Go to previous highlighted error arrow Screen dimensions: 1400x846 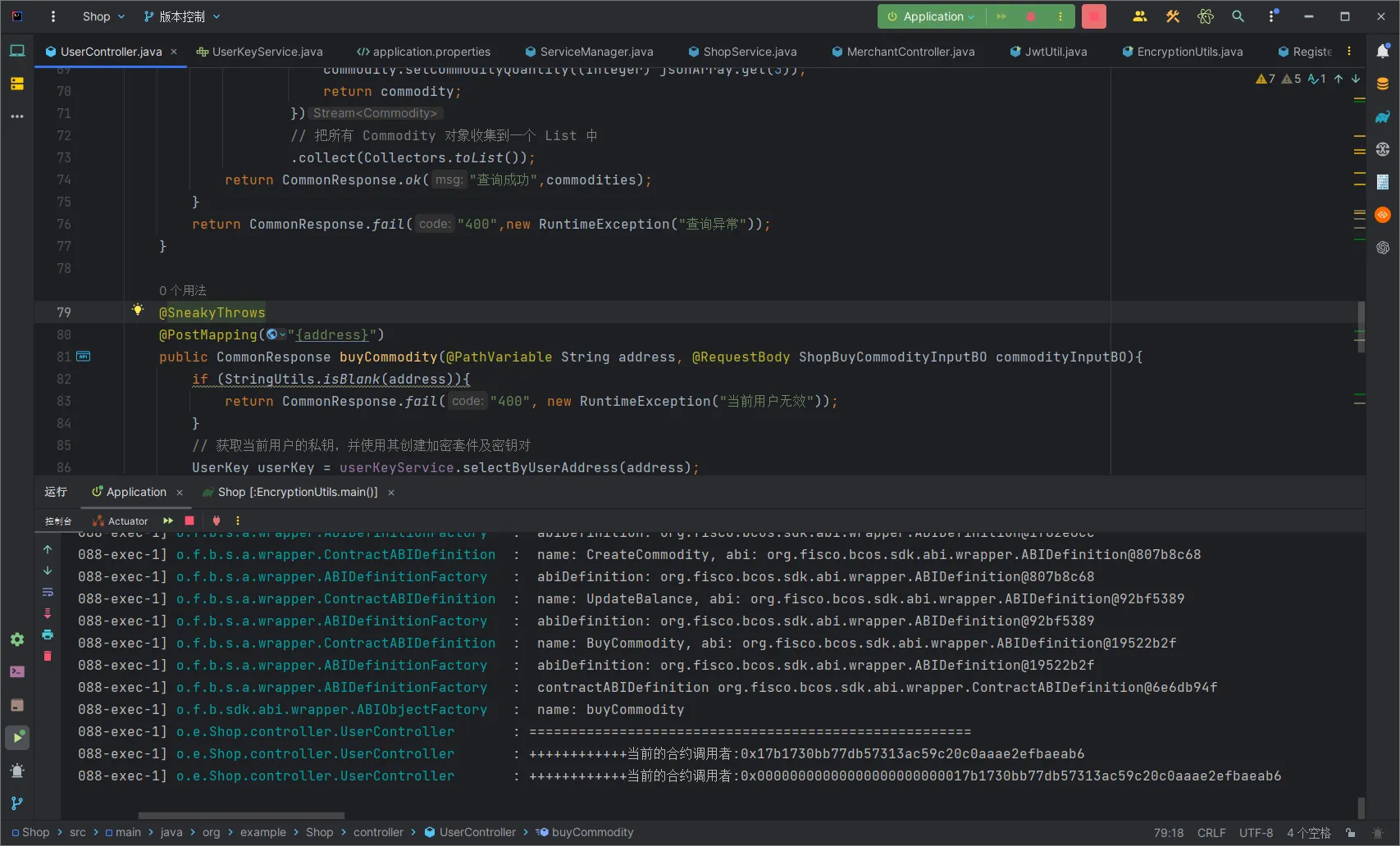(x=1338, y=79)
